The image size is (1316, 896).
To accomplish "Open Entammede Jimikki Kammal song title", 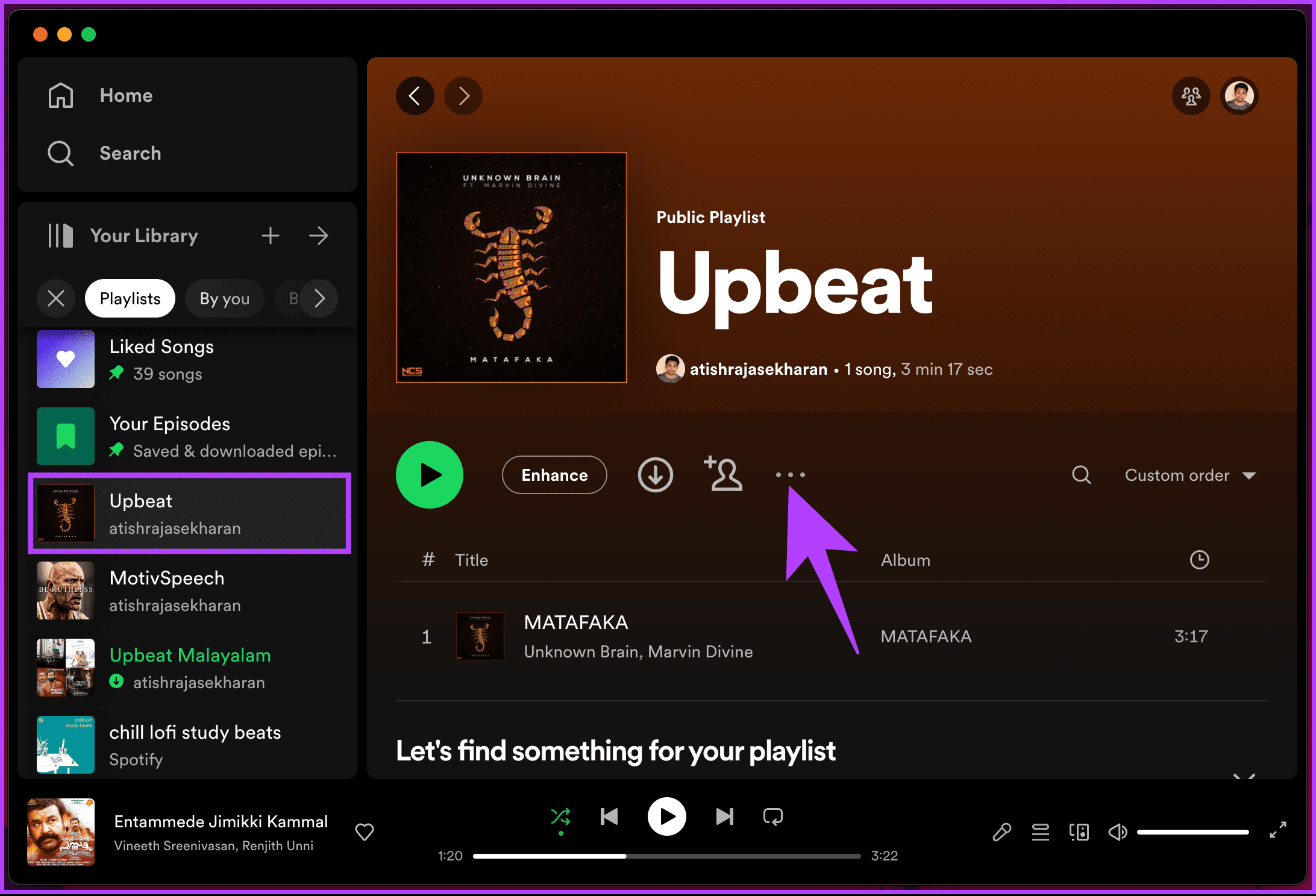I will (221, 822).
